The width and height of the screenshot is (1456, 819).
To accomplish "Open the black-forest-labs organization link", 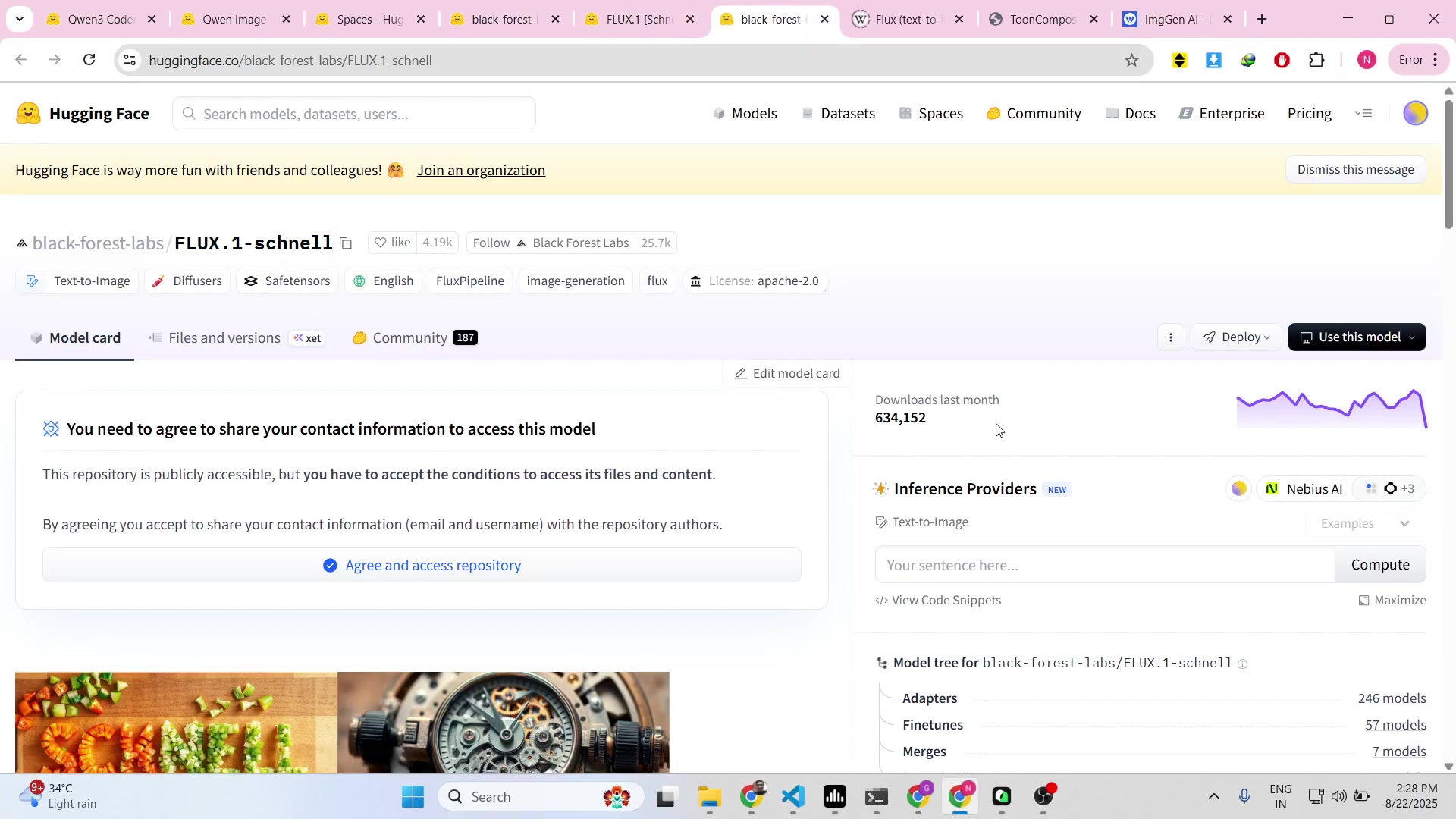I will tap(98, 243).
